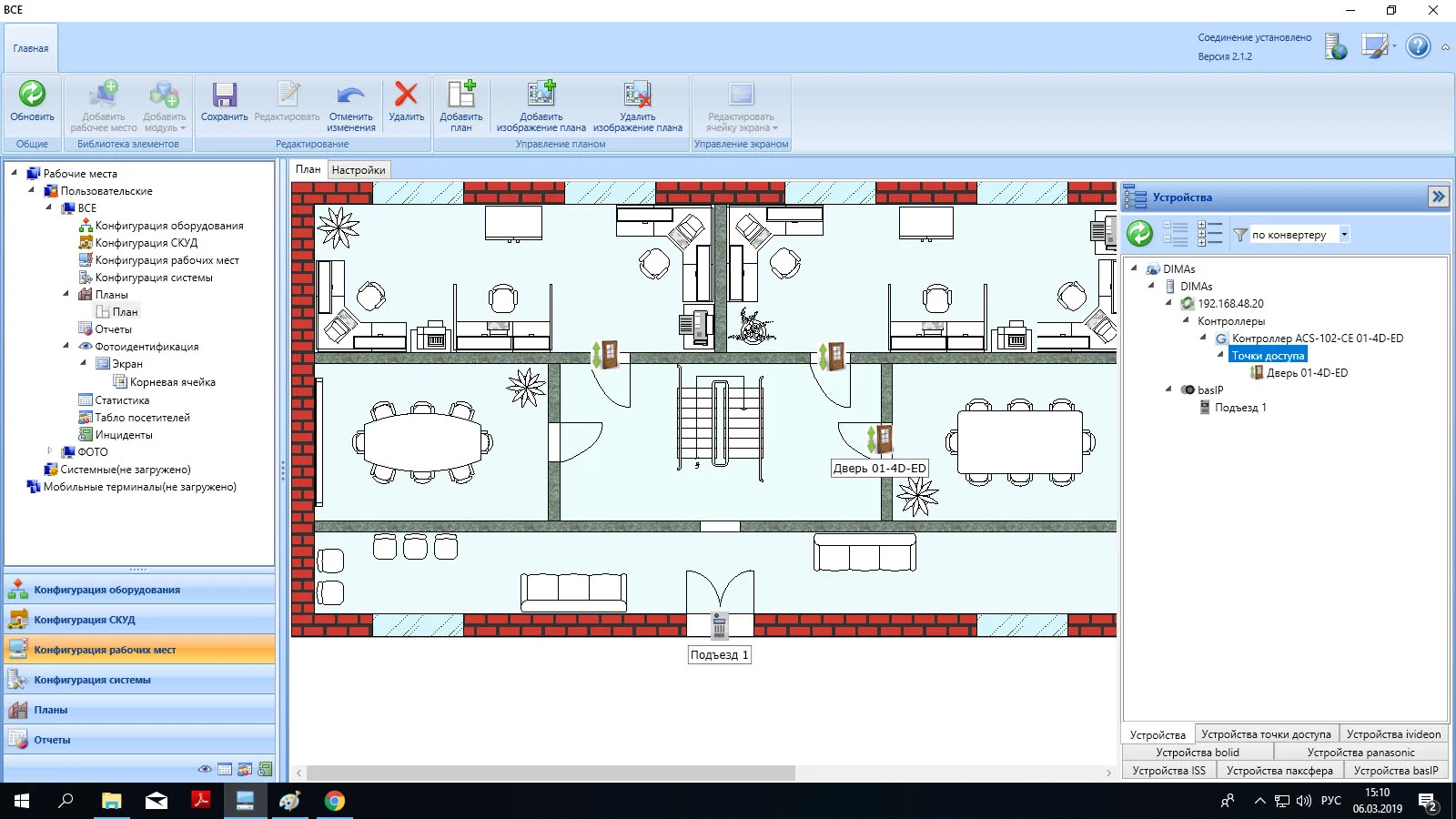Click the horizontal scrollbar under the plan
The image size is (1456, 819).
[550, 773]
